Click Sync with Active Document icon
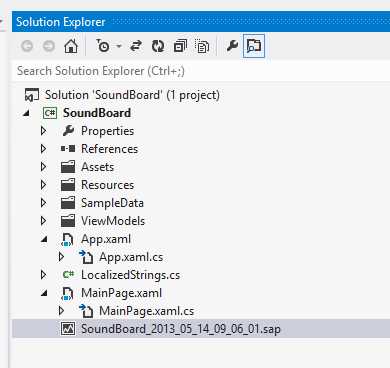This screenshot has height=368, width=390. pos(136,46)
